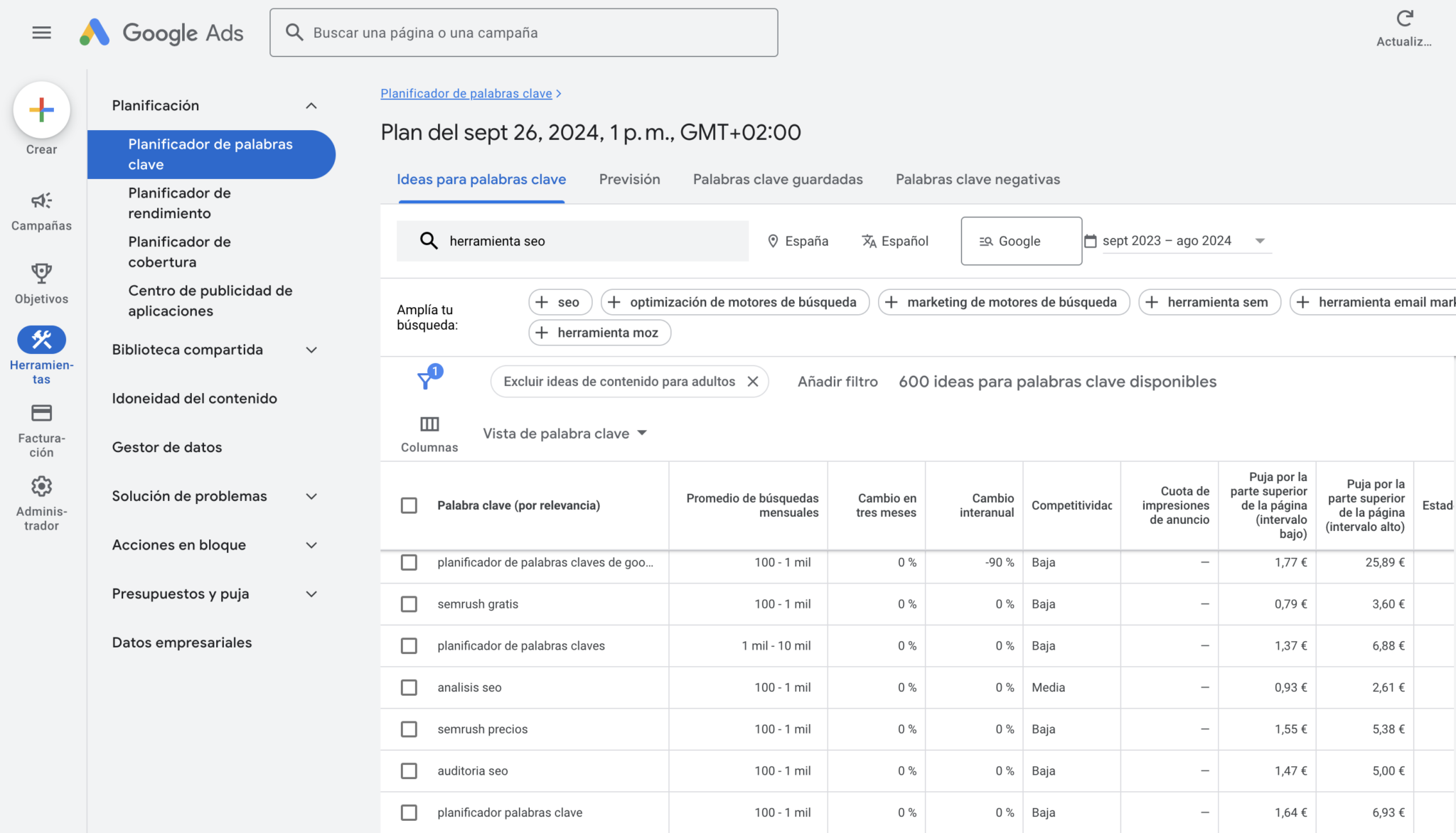Check the 'analisis seo' row
This screenshot has width=1456, height=833.
(x=409, y=687)
